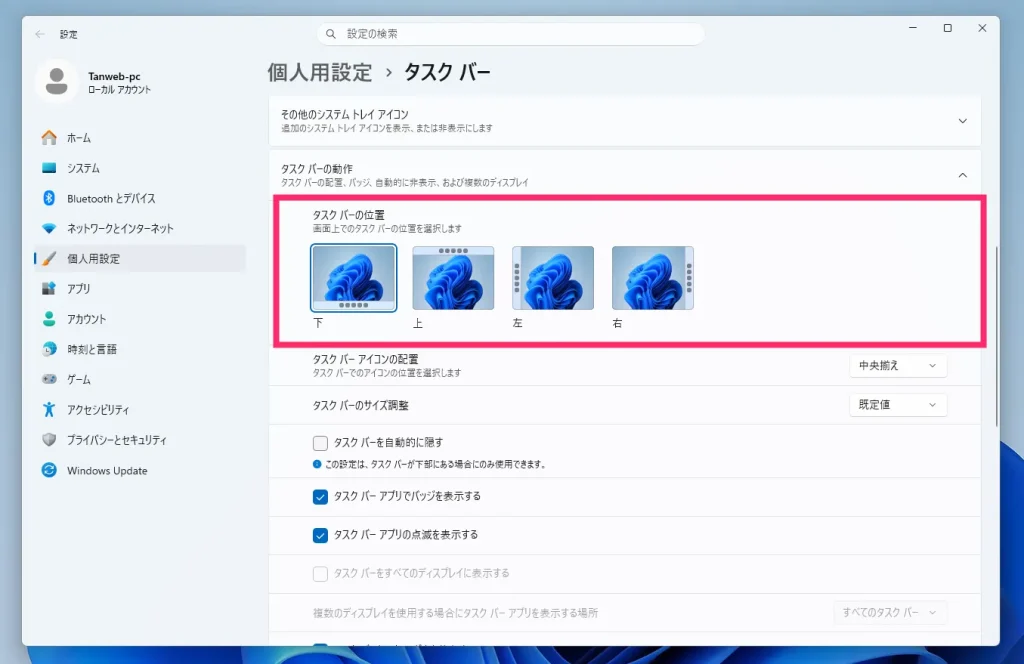Image resolution: width=1024 pixels, height=664 pixels.
Task: Click the タスク バー アイコンの配置 label
Action: click(365, 359)
